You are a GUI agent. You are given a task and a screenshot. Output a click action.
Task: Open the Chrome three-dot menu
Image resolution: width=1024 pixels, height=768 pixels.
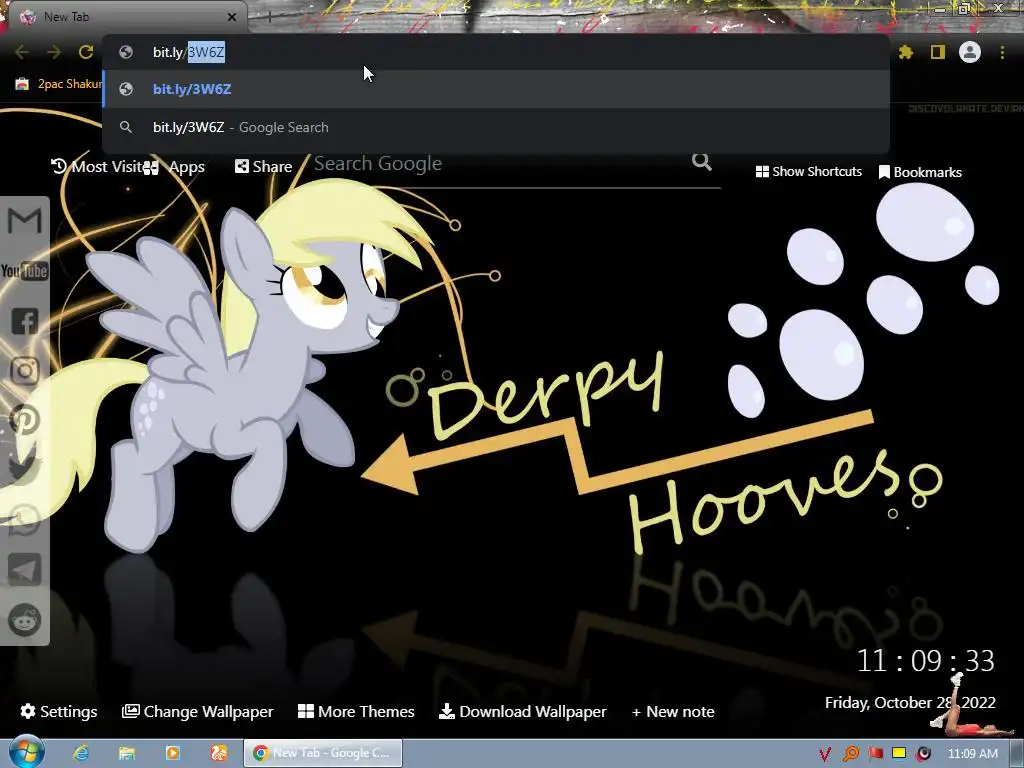coord(1002,52)
